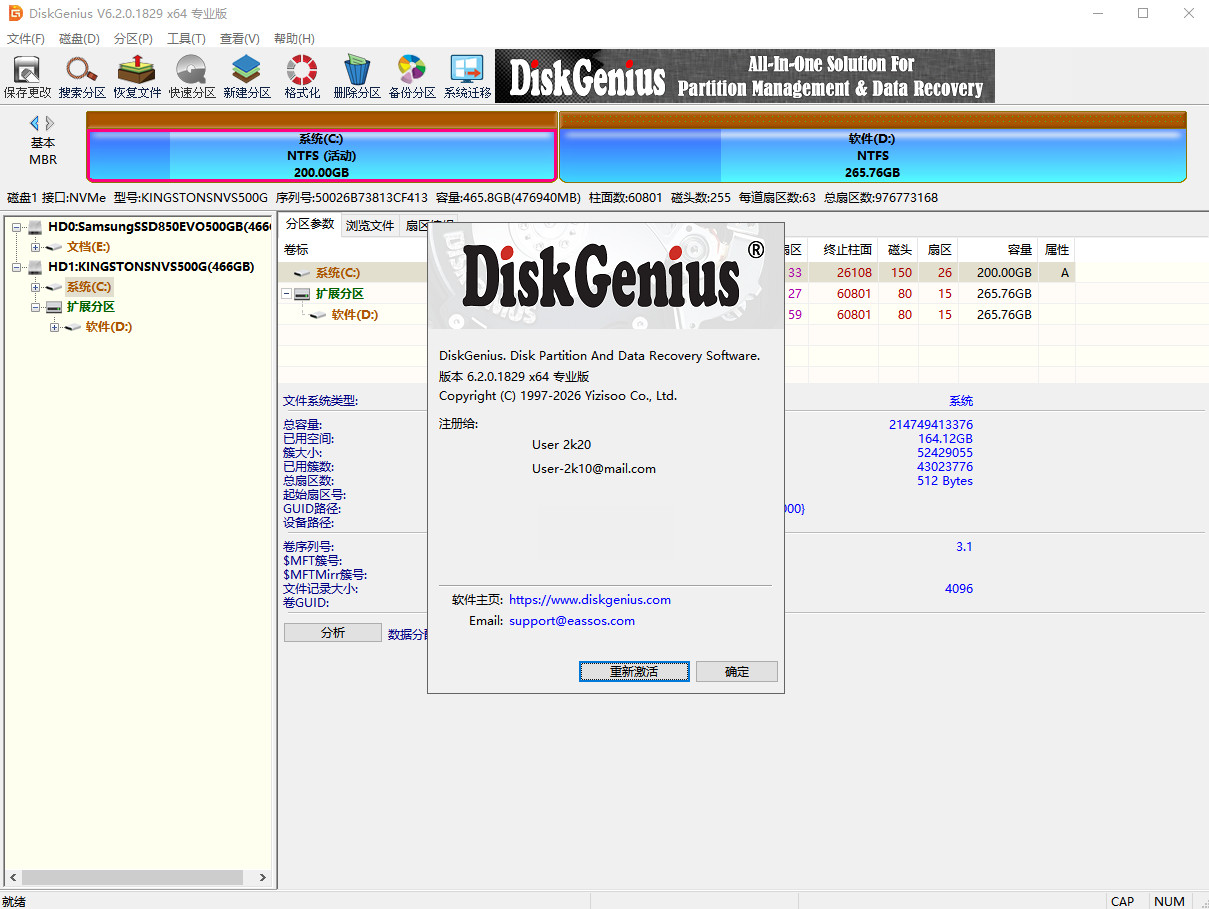
Task: Open the 帮助(H) menu
Action: [x=294, y=39]
